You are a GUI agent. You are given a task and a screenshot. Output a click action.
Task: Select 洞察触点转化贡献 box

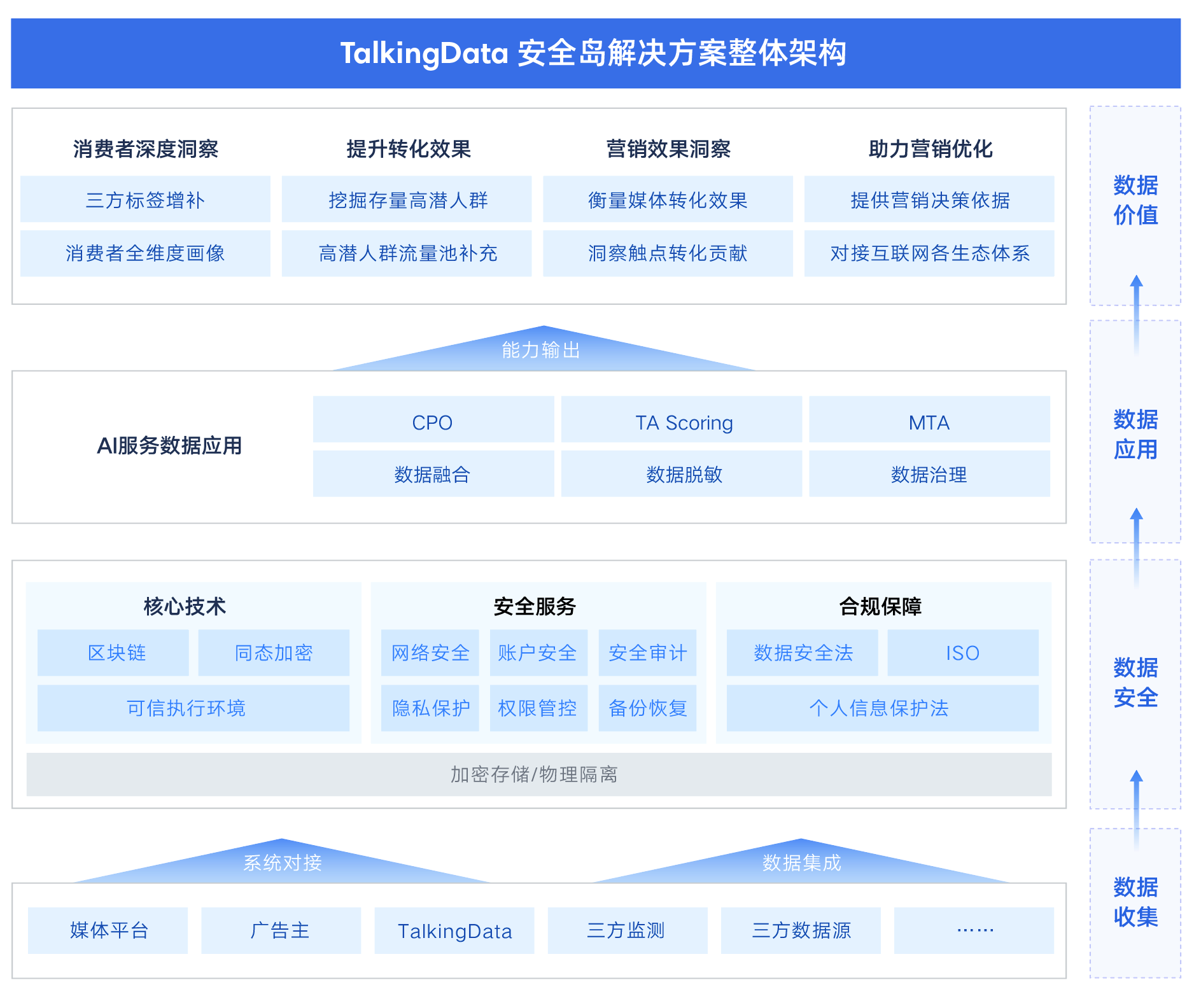[668, 253]
